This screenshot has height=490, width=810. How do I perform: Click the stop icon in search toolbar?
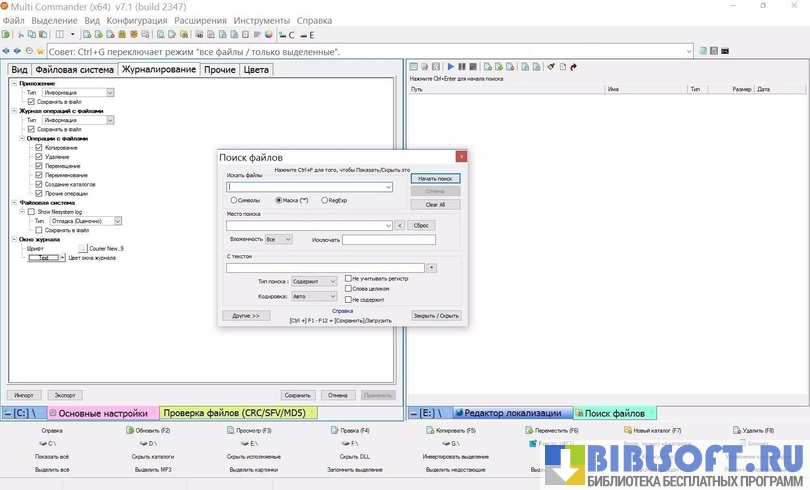click(x=472, y=67)
